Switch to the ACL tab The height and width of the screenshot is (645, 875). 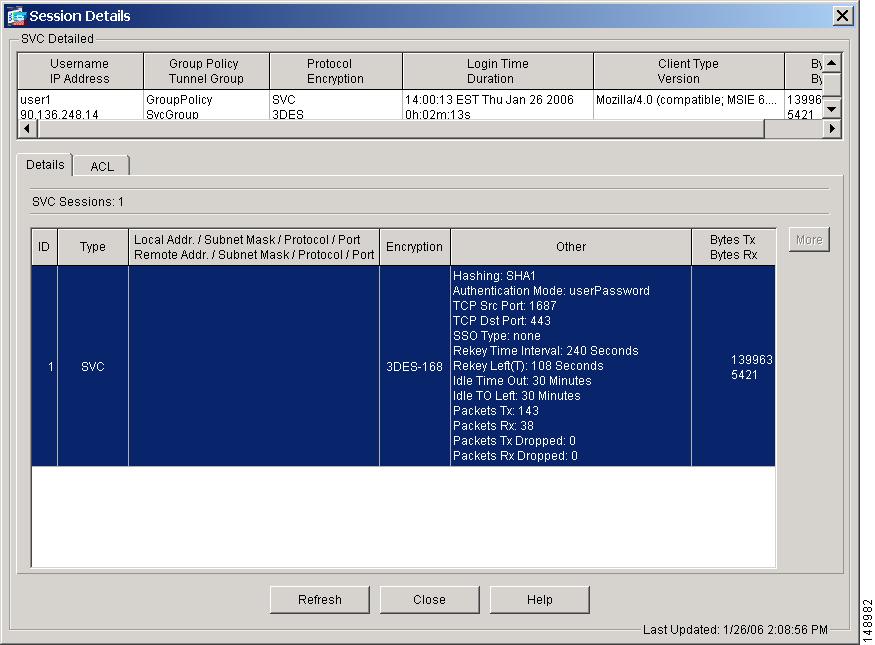[x=102, y=166]
